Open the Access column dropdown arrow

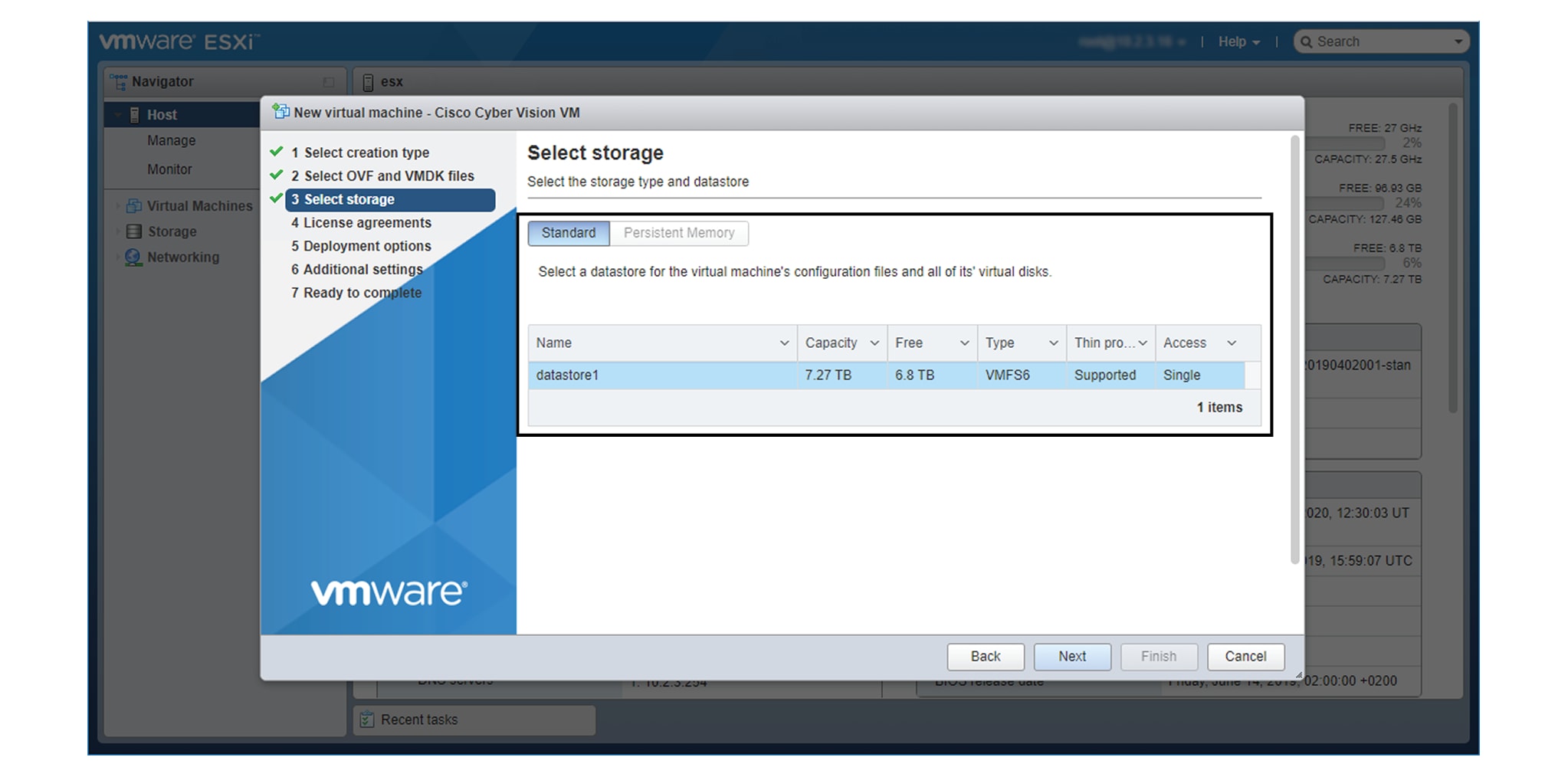click(x=1232, y=343)
